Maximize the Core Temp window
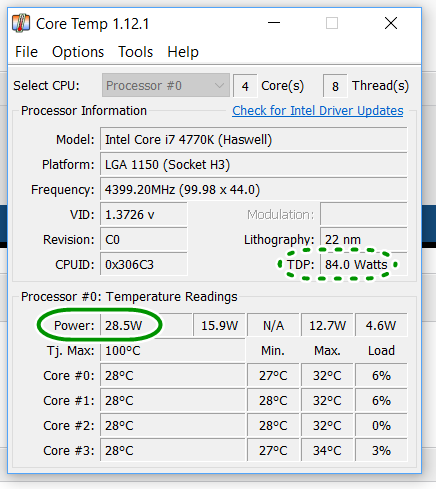Image resolution: width=436 pixels, height=489 pixels. [x=332, y=23]
